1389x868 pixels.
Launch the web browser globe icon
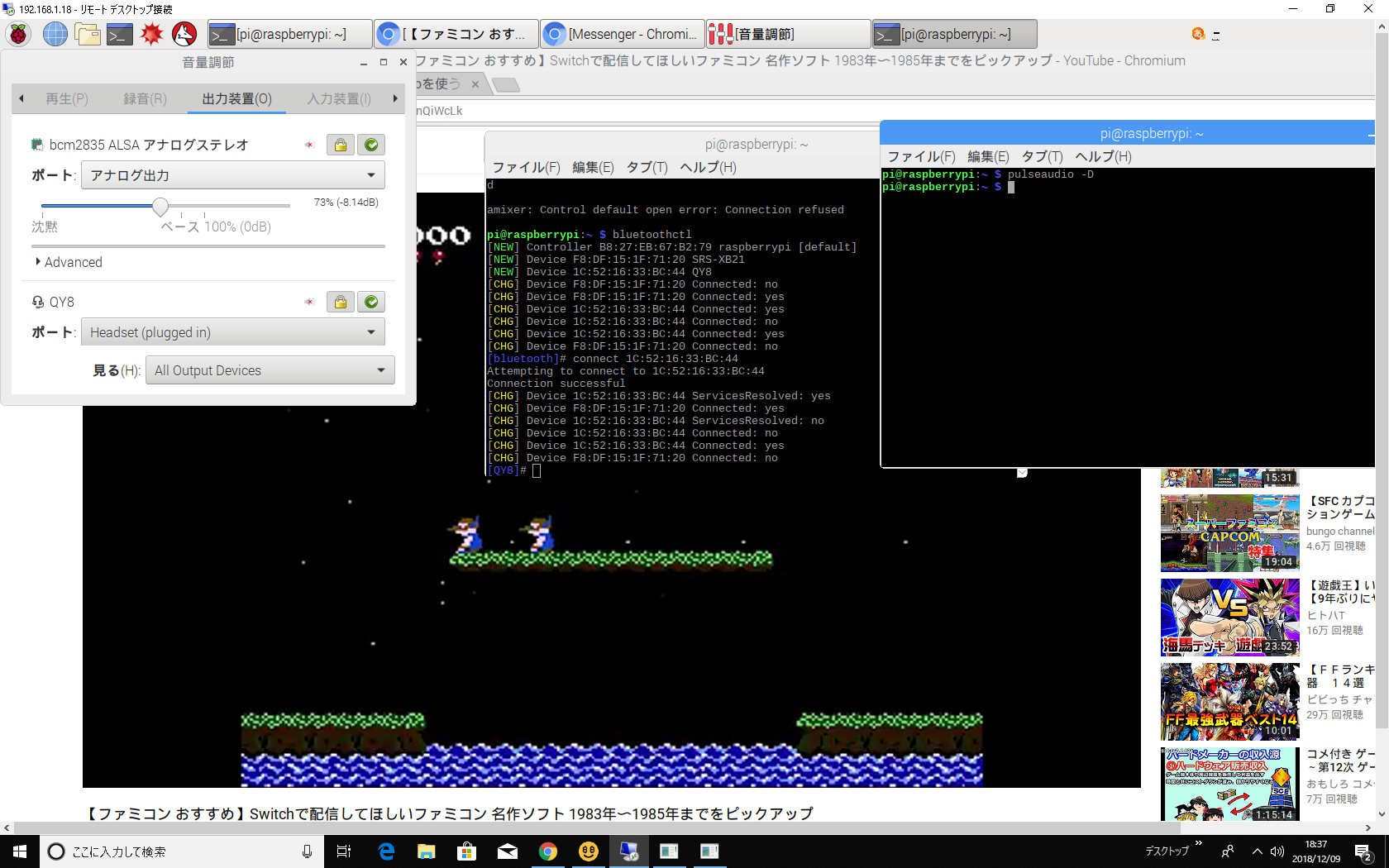point(55,34)
